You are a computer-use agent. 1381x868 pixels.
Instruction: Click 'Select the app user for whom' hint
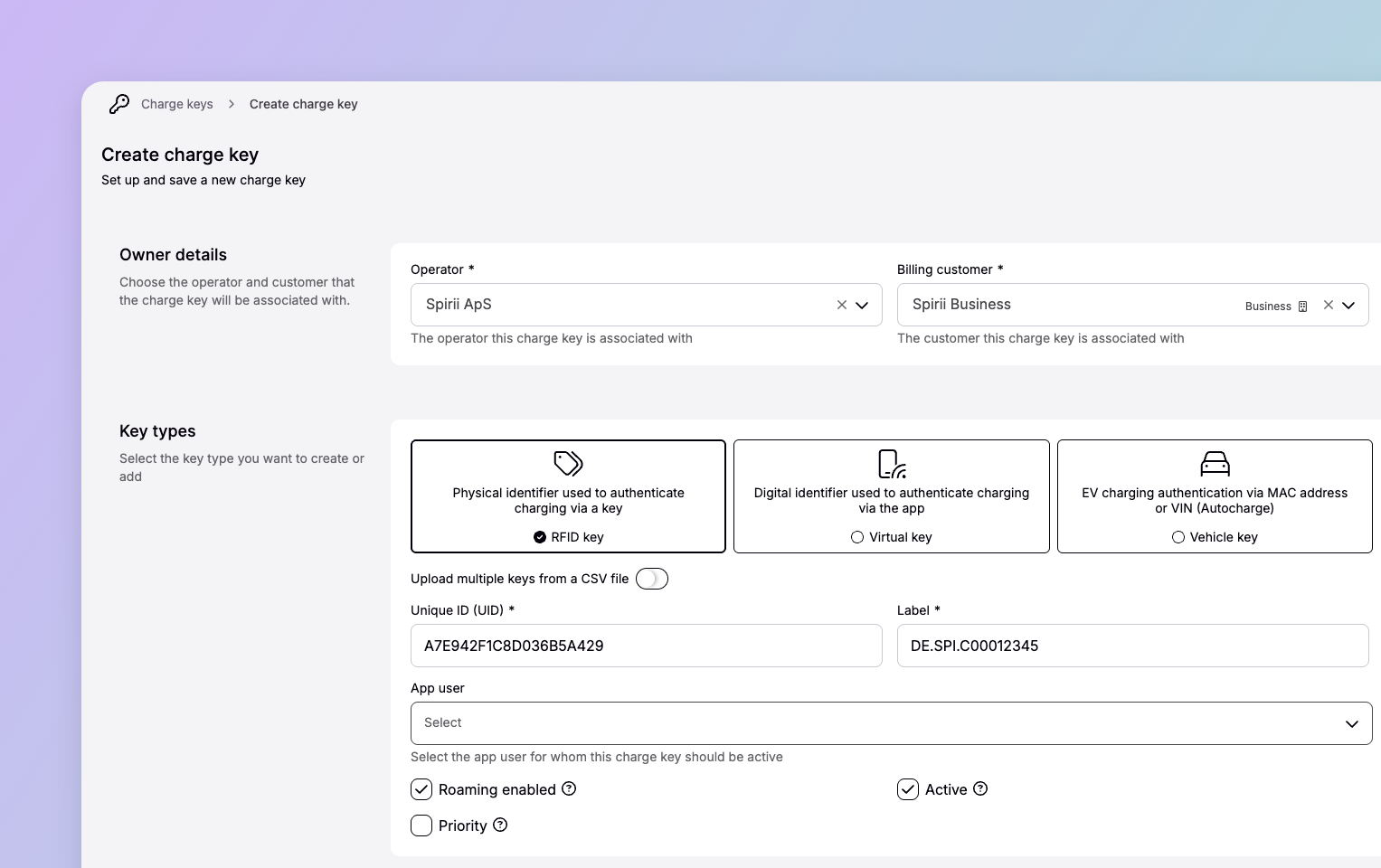pos(597,757)
